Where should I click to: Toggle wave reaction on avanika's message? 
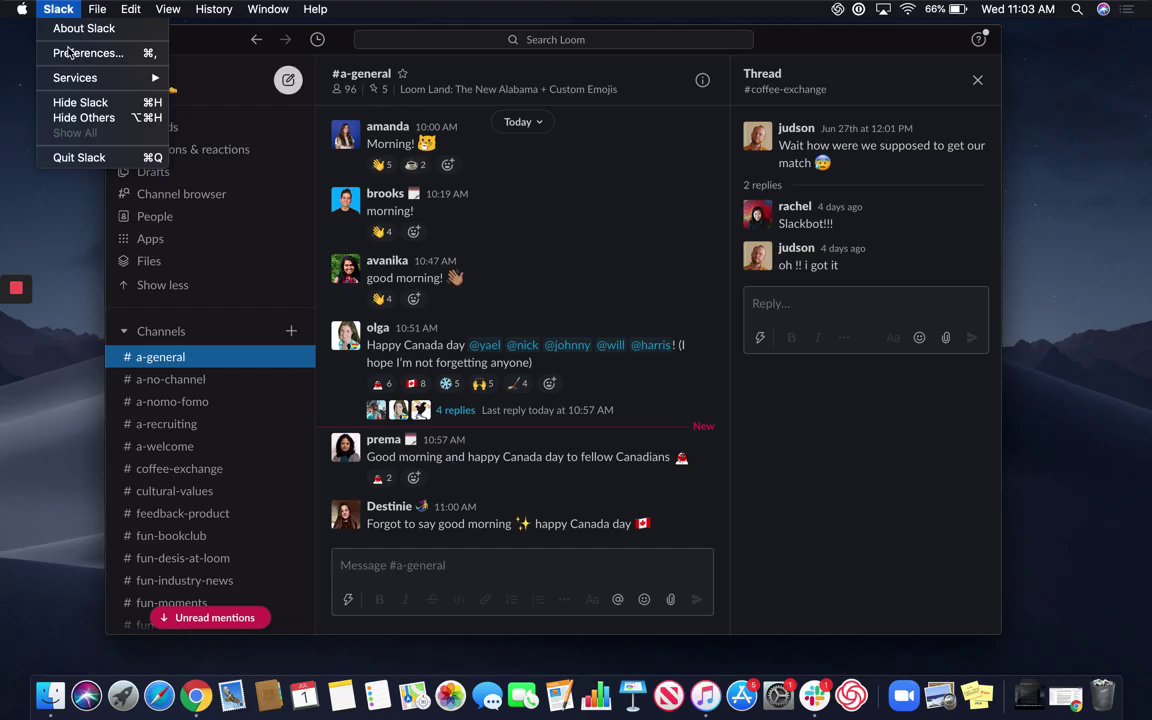point(381,299)
